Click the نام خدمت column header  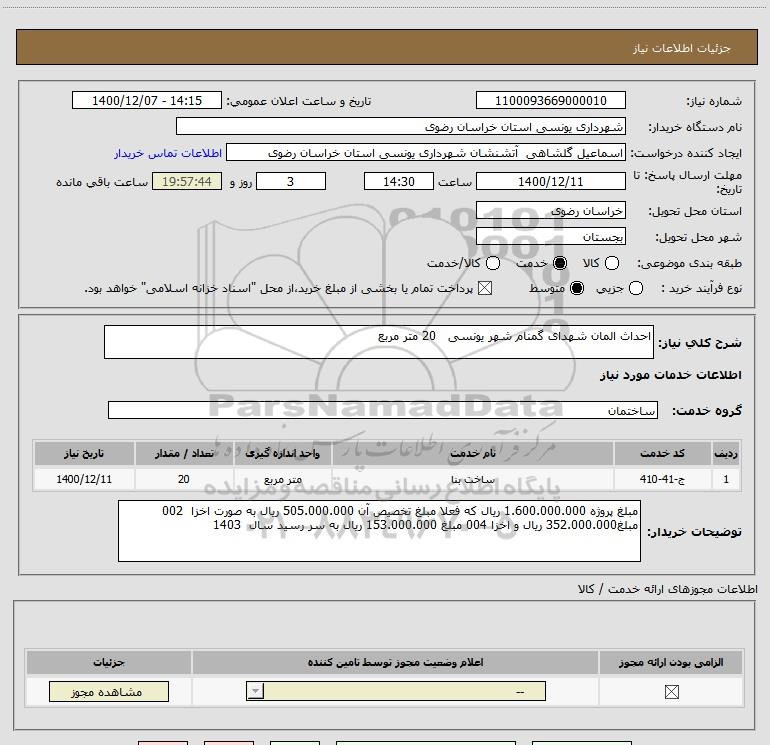[x=472, y=453]
